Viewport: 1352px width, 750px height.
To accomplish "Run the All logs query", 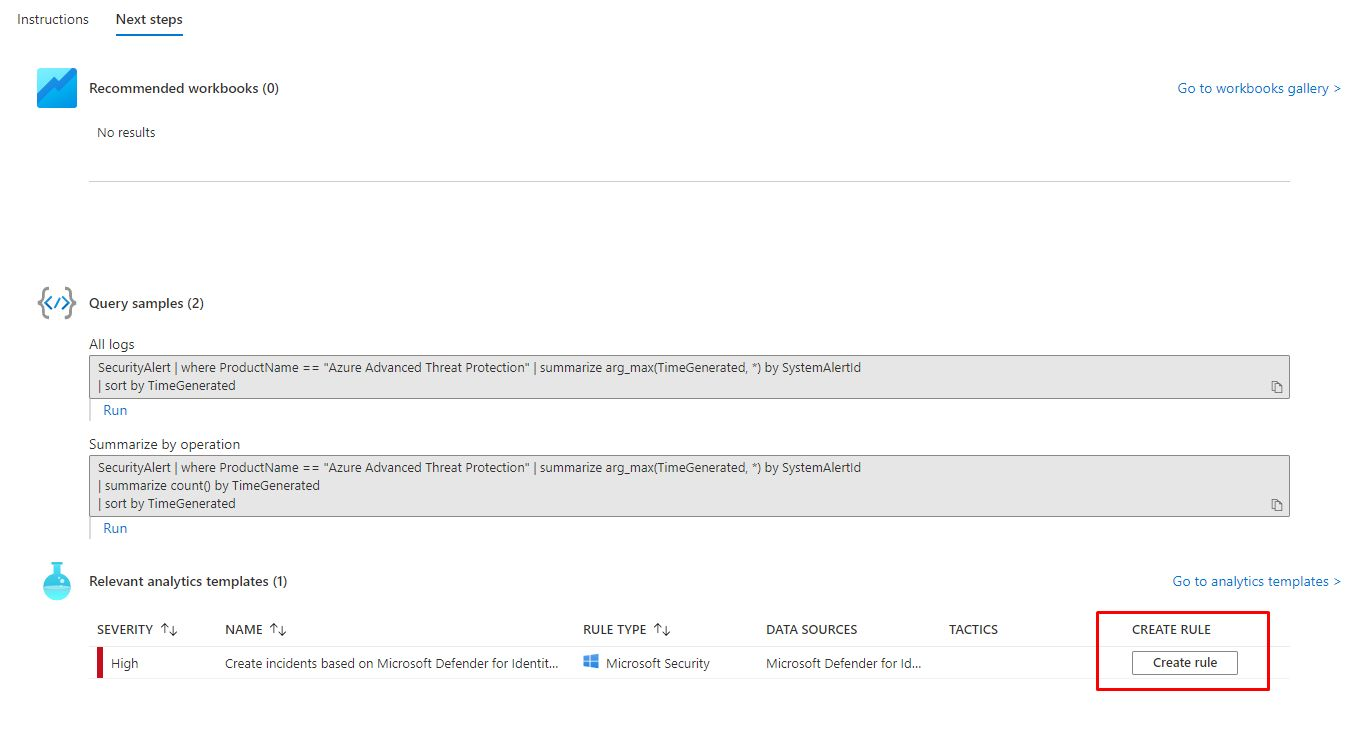I will 115,410.
